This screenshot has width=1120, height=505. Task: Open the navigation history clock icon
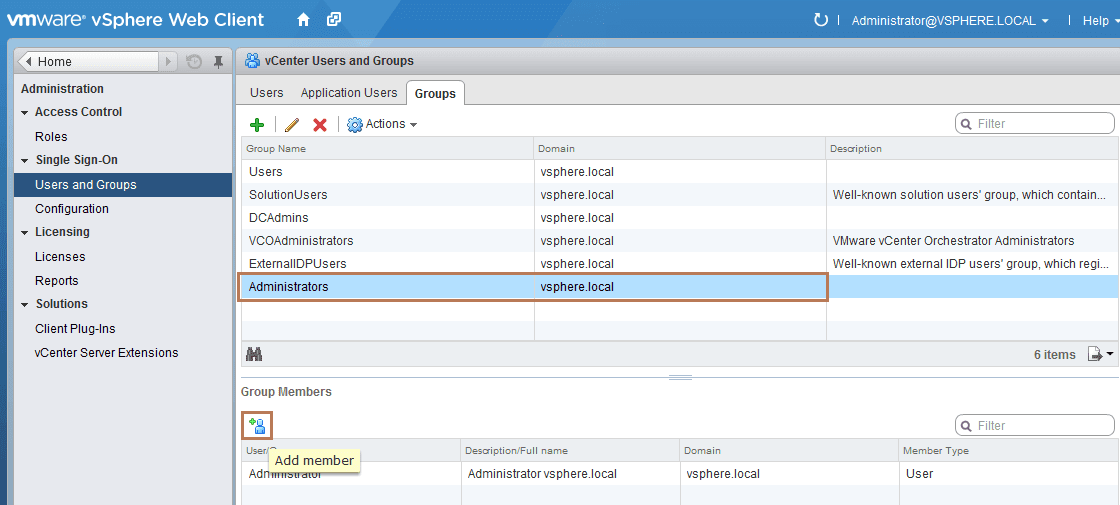[x=194, y=61]
